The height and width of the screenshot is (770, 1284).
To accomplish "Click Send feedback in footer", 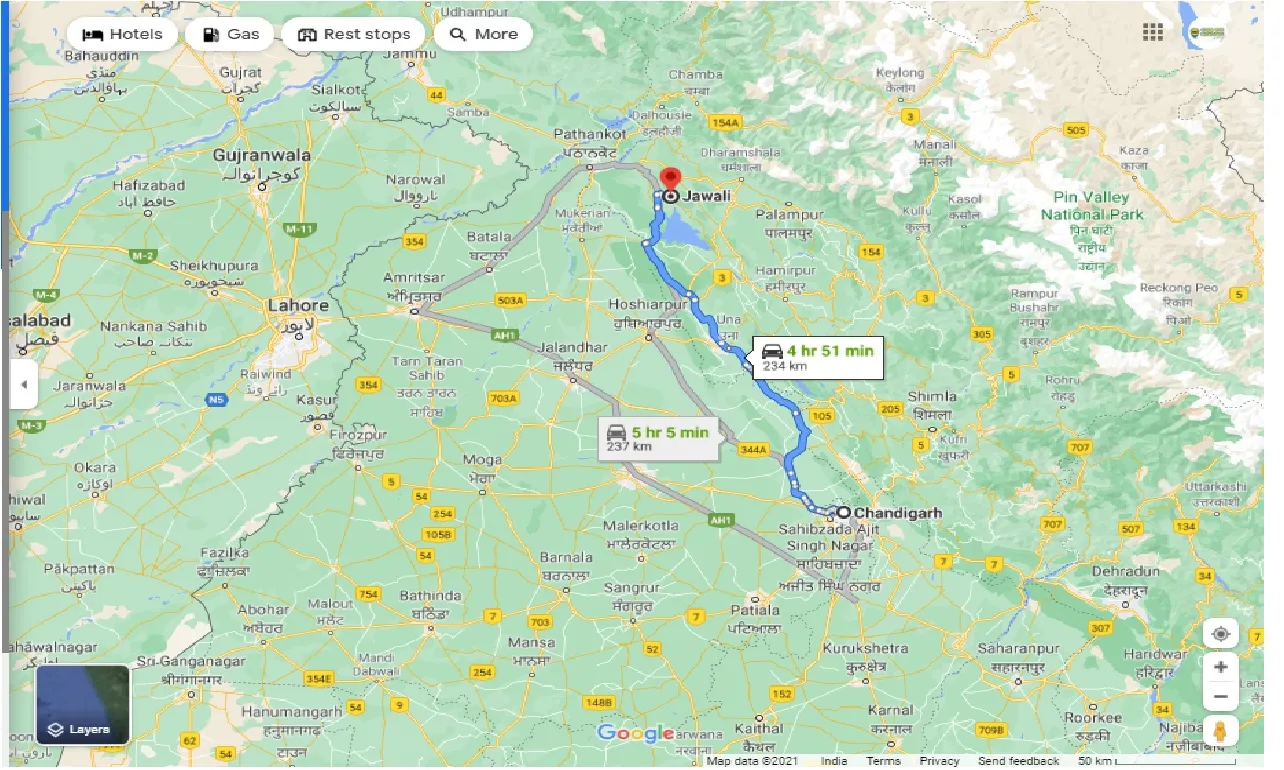I will 1018,761.
